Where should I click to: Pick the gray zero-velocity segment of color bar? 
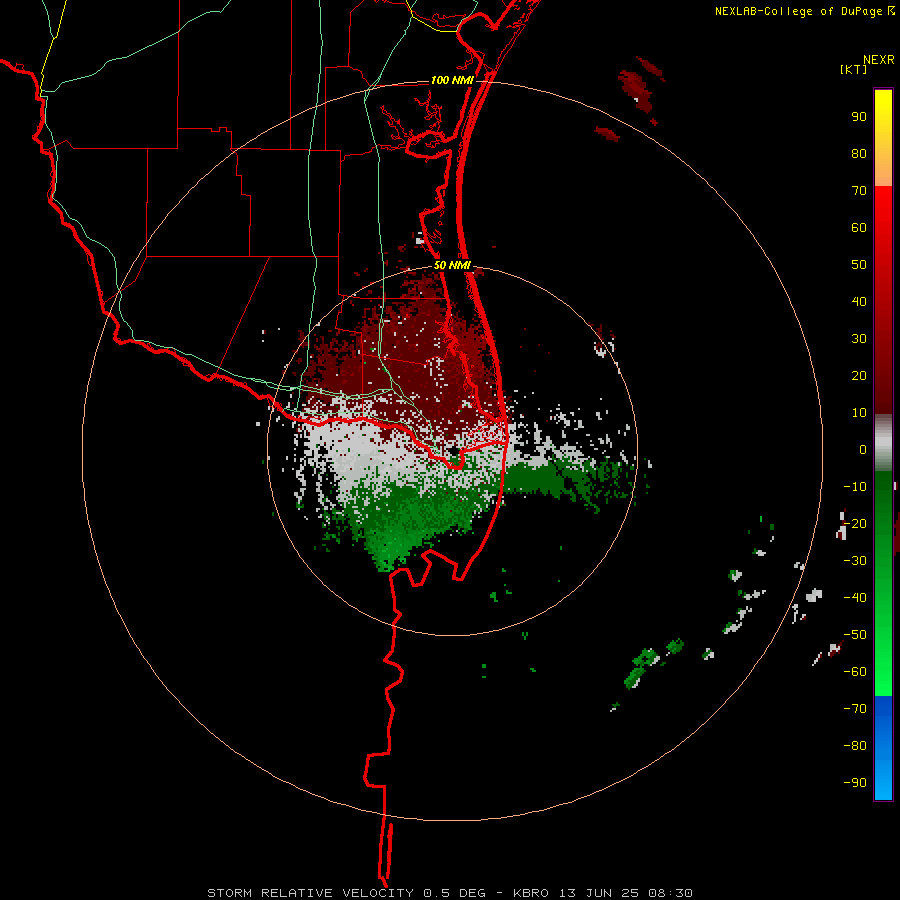(883, 443)
